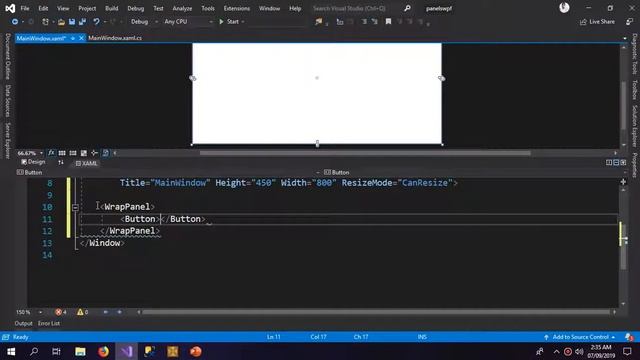Switch to the XAML pane tab

coord(87,163)
